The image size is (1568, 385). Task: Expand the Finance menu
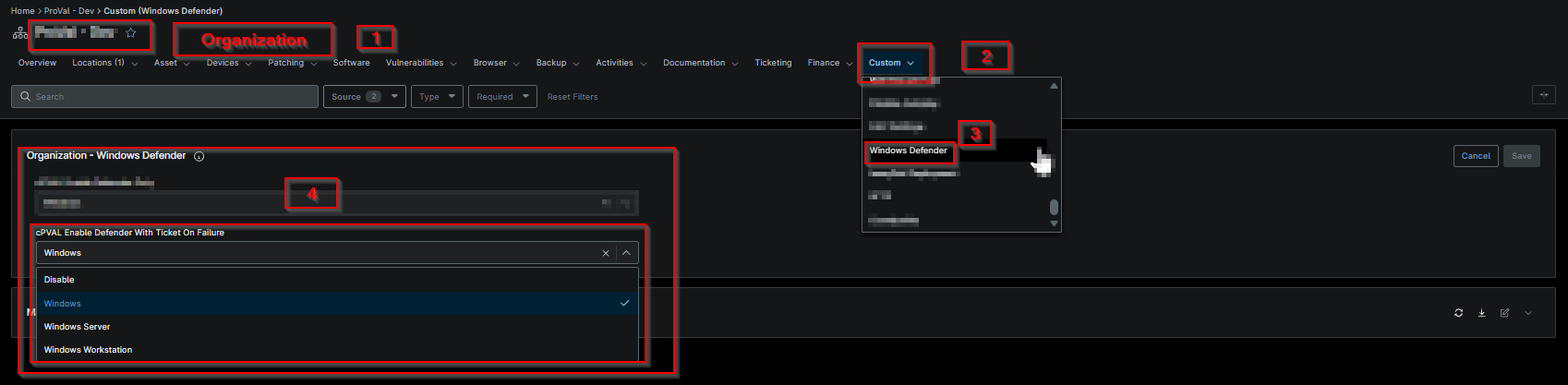click(830, 63)
